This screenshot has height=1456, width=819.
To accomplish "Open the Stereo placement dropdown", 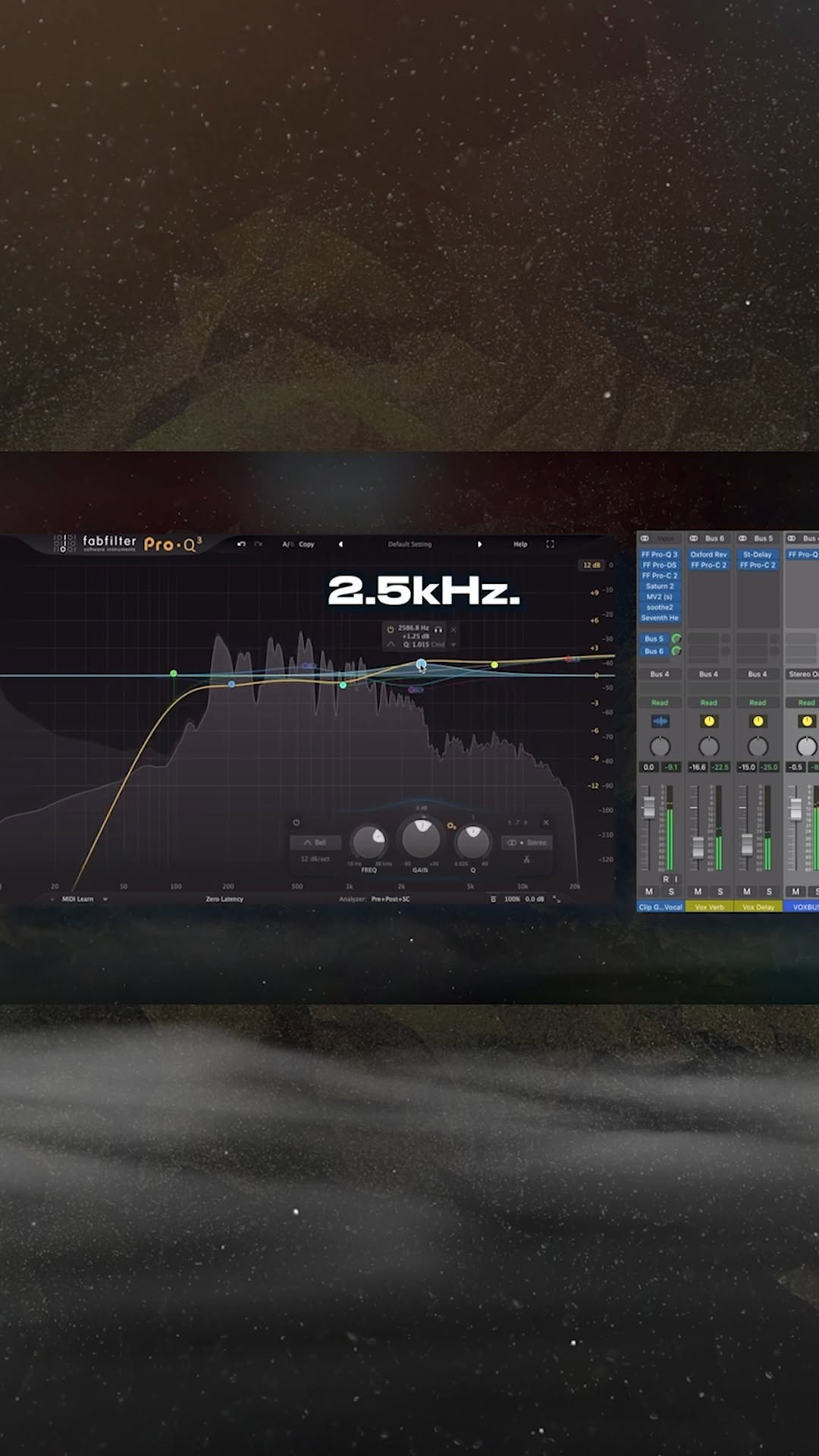I will tap(527, 843).
